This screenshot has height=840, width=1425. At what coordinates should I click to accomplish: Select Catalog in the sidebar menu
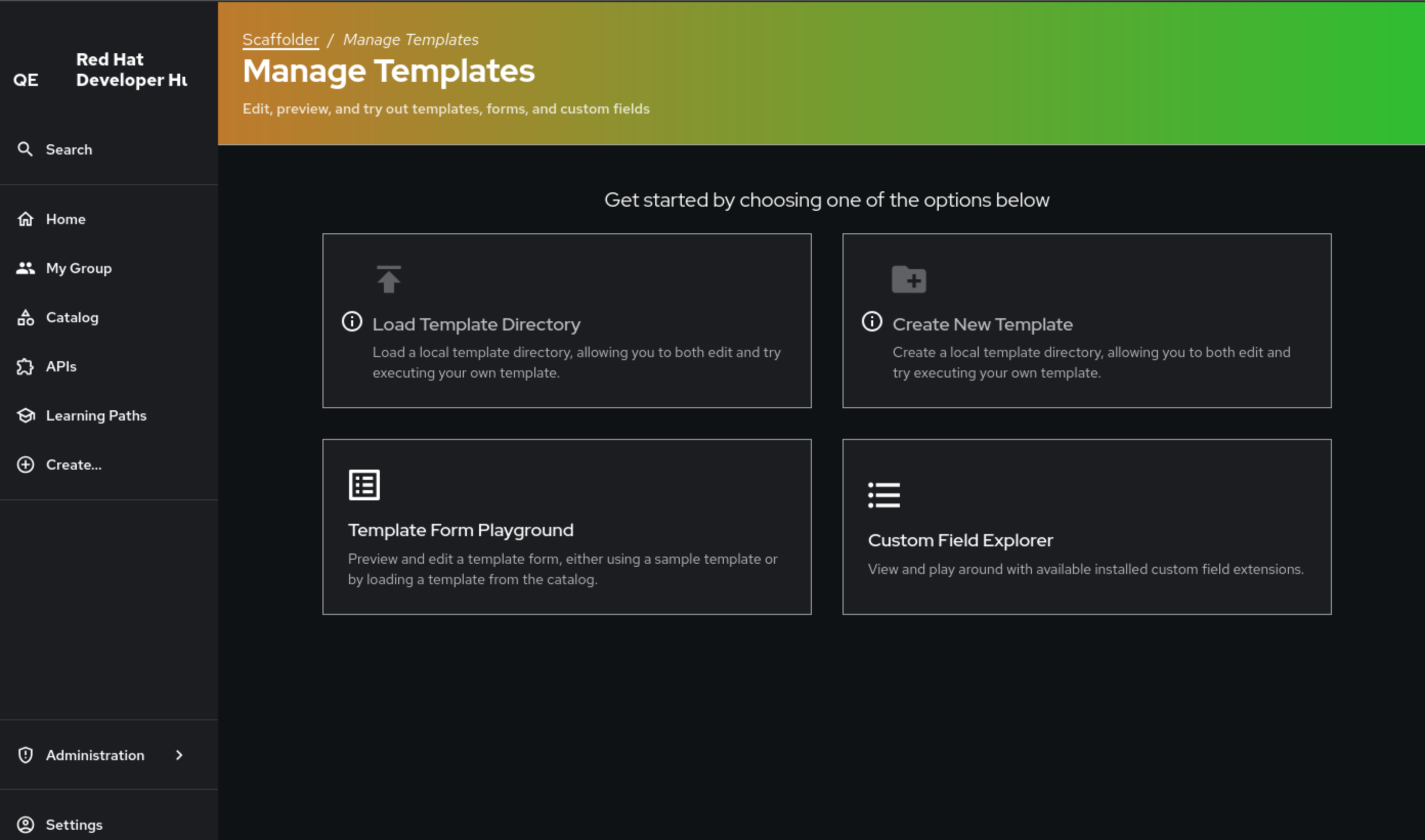73,318
